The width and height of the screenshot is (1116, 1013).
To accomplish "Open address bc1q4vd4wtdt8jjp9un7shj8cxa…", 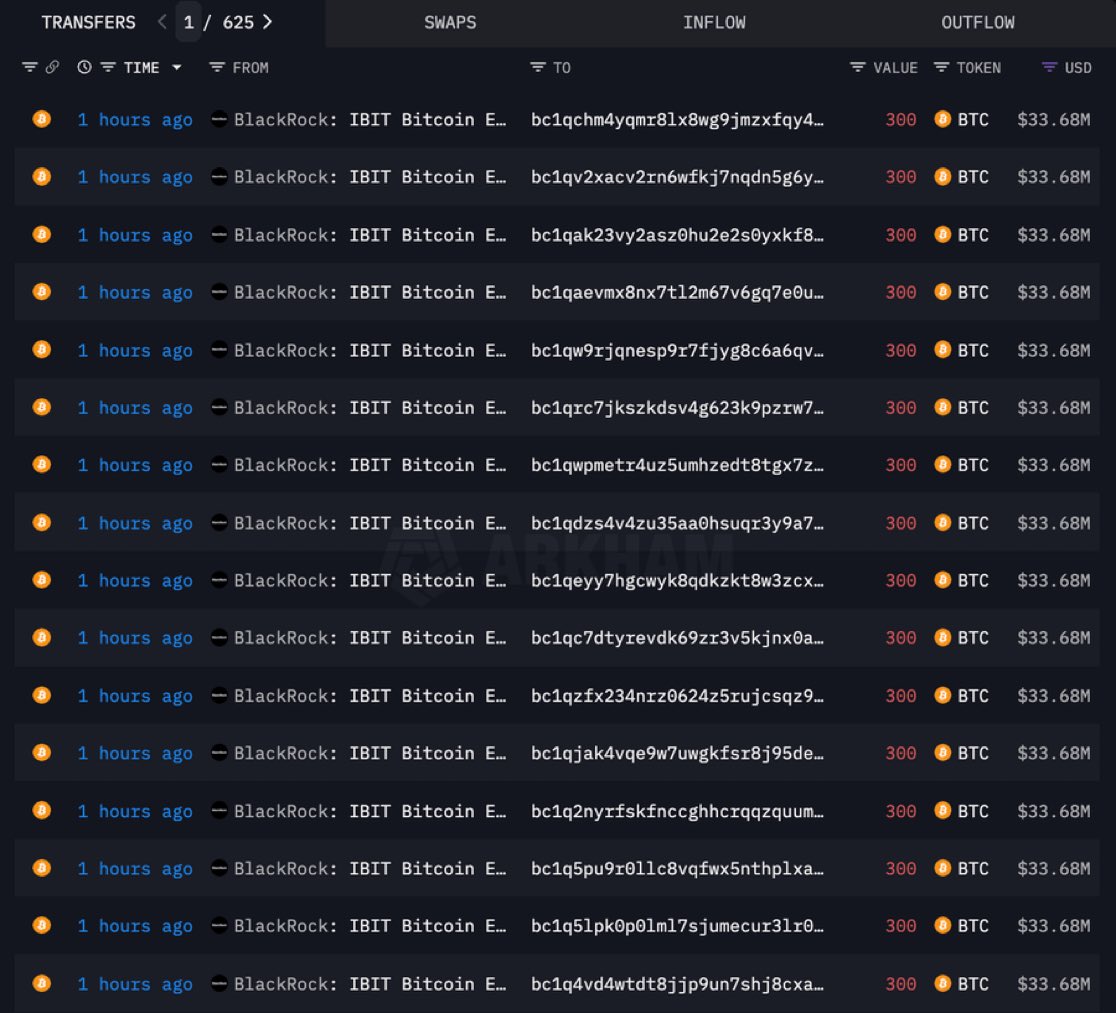I will [x=677, y=984].
